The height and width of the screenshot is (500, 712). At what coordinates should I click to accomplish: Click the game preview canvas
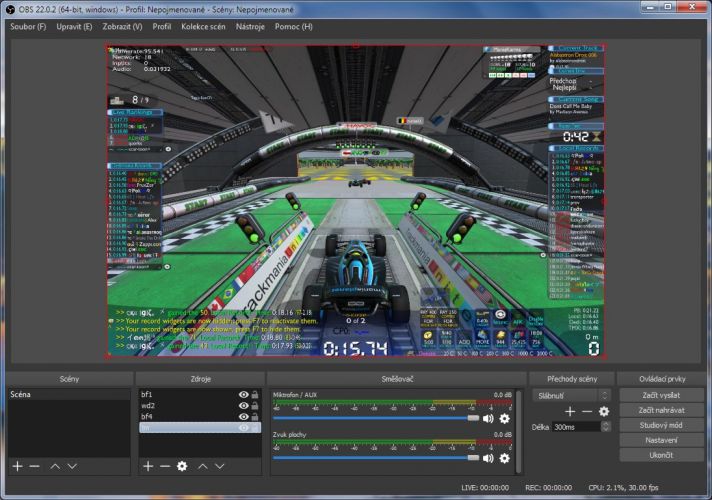pyautogui.click(x=356, y=200)
